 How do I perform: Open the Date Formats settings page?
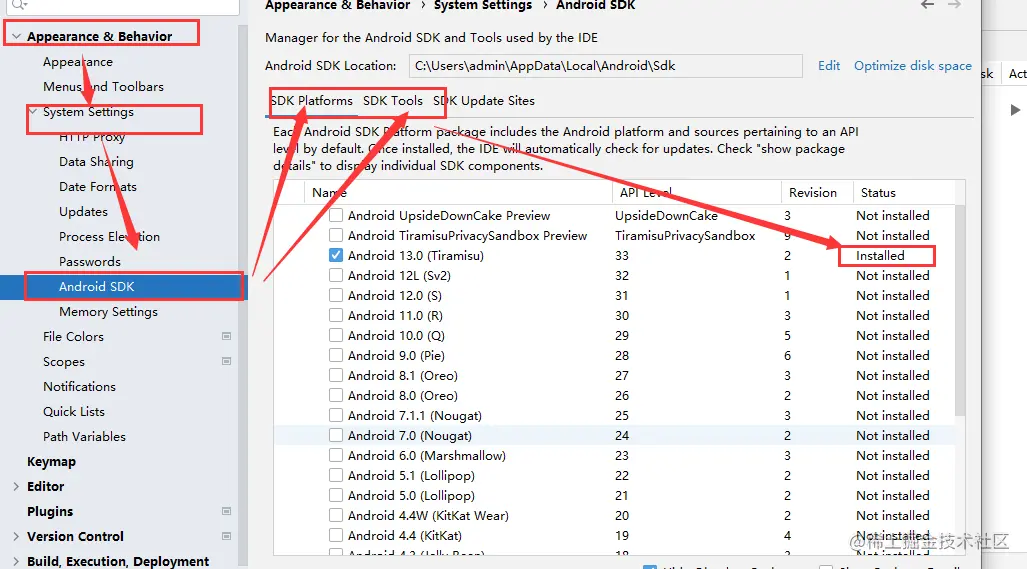point(98,187)
